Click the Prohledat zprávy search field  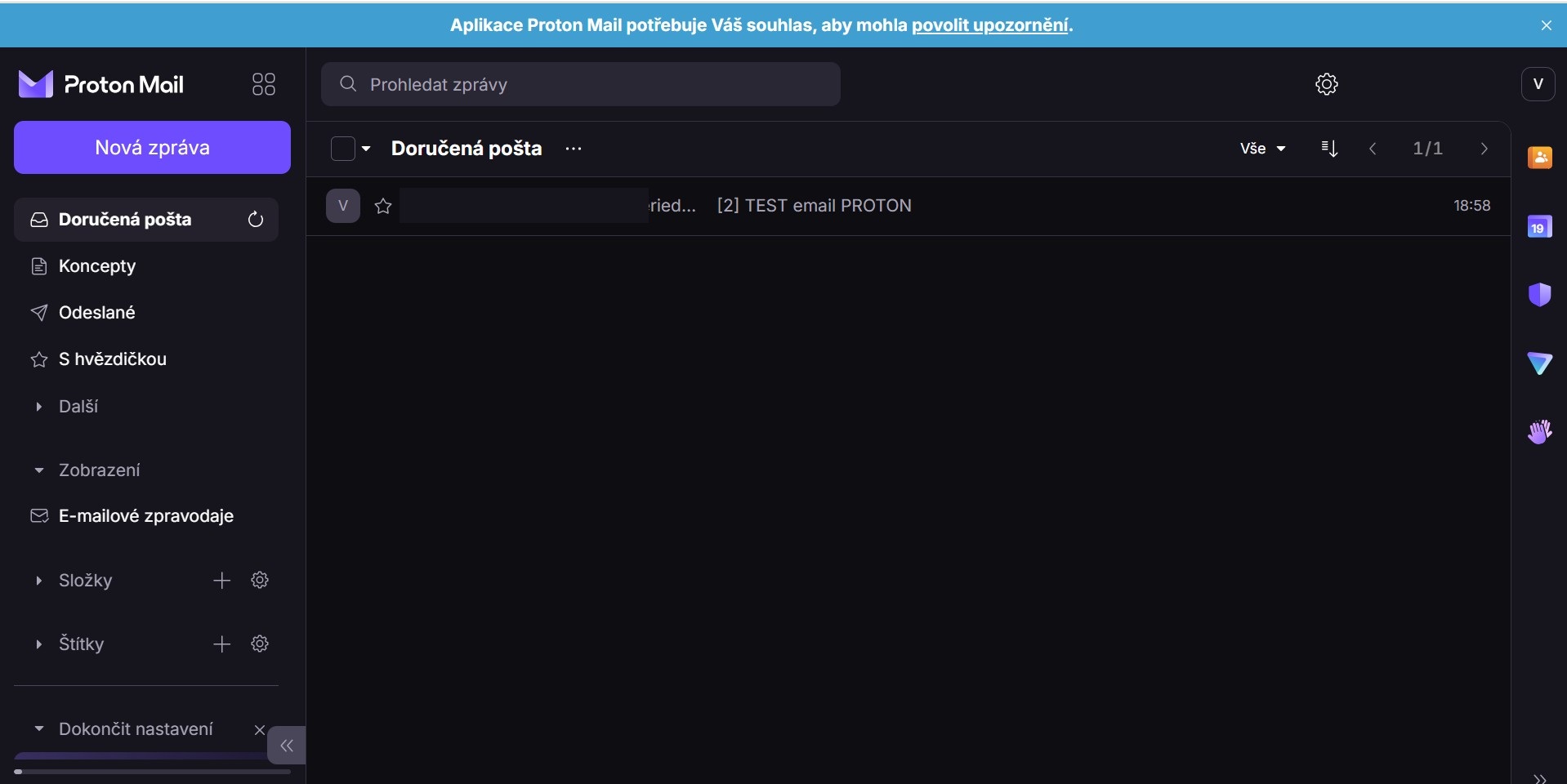tap(581, 84)
